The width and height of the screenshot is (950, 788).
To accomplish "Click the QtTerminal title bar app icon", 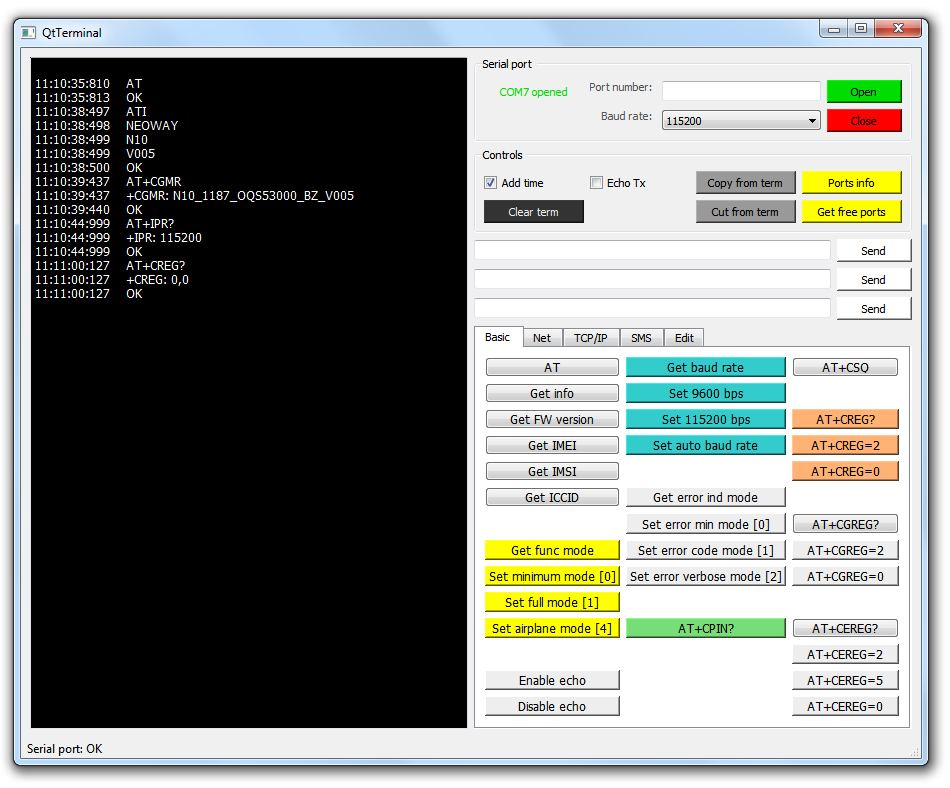I will point(28,33).
